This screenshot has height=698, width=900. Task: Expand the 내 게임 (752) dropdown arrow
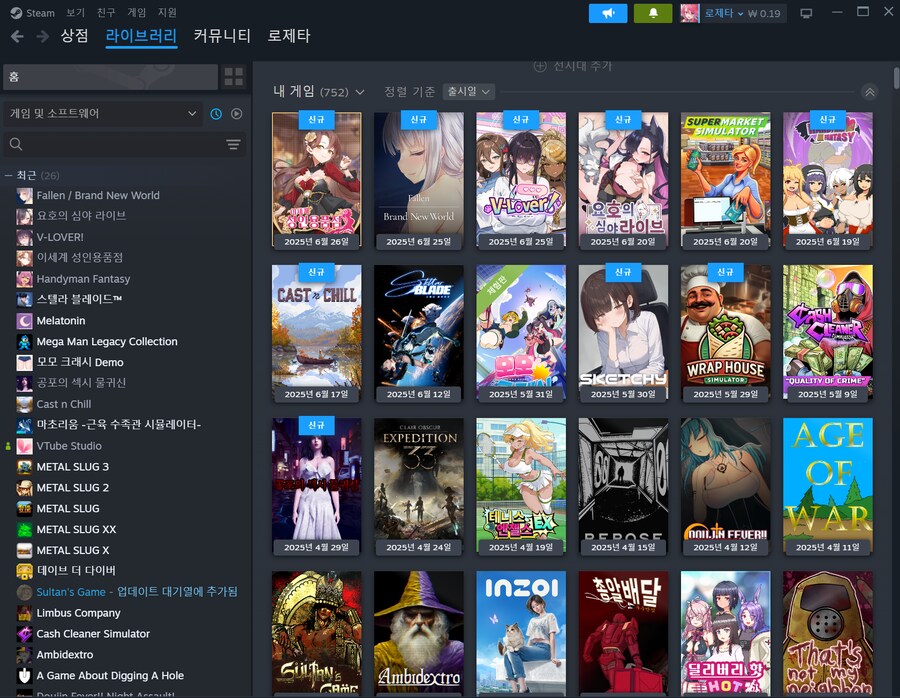(360, 92)
